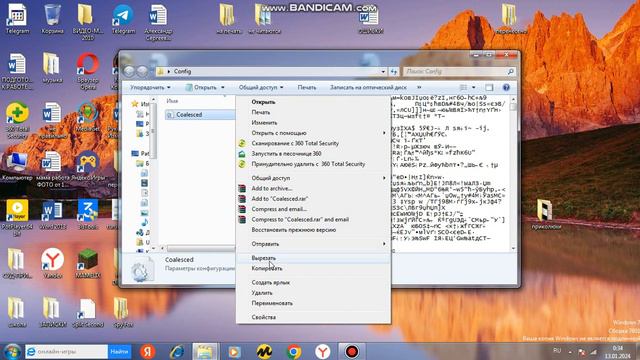Change view with the views icon

[x=464, y=87]
